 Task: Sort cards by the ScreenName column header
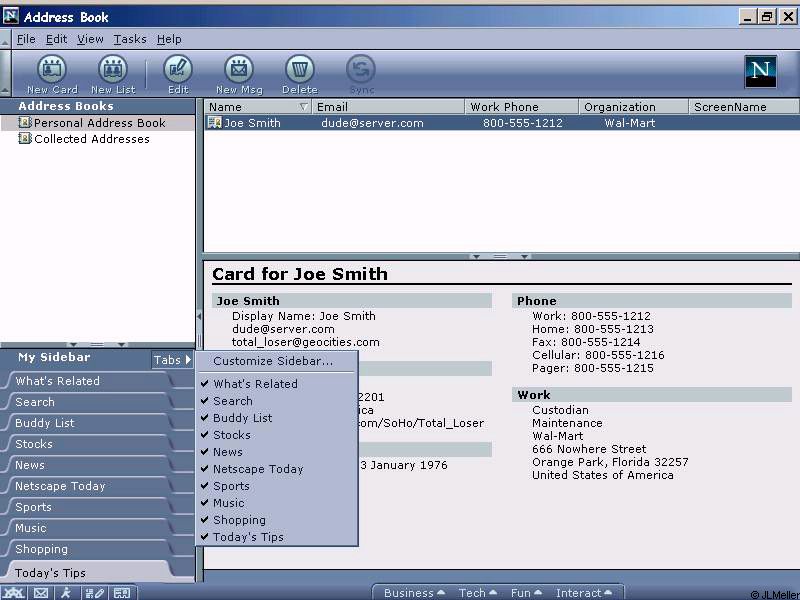[x=744, y=107]
